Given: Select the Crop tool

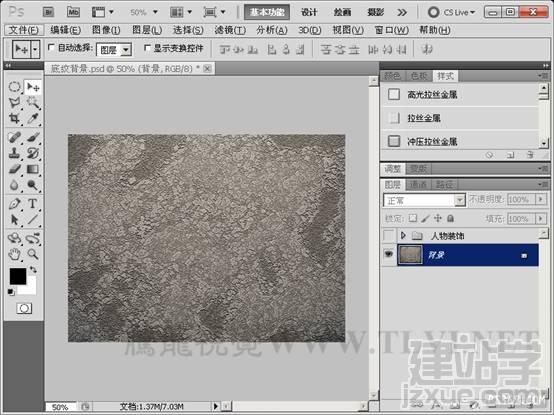Looking at the screenshot, I should 14,118.
